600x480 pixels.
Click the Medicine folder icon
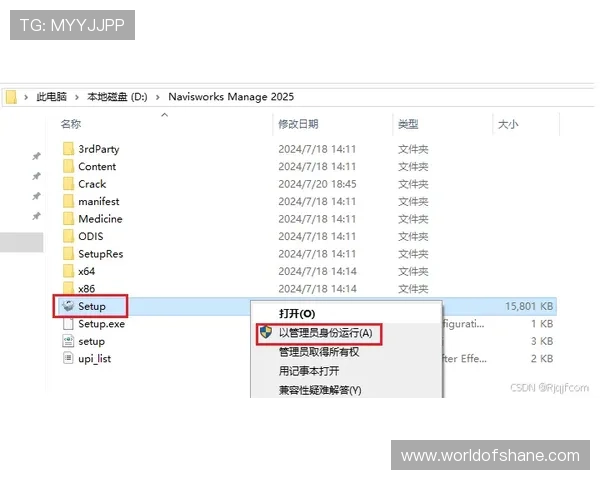point(68,219)
